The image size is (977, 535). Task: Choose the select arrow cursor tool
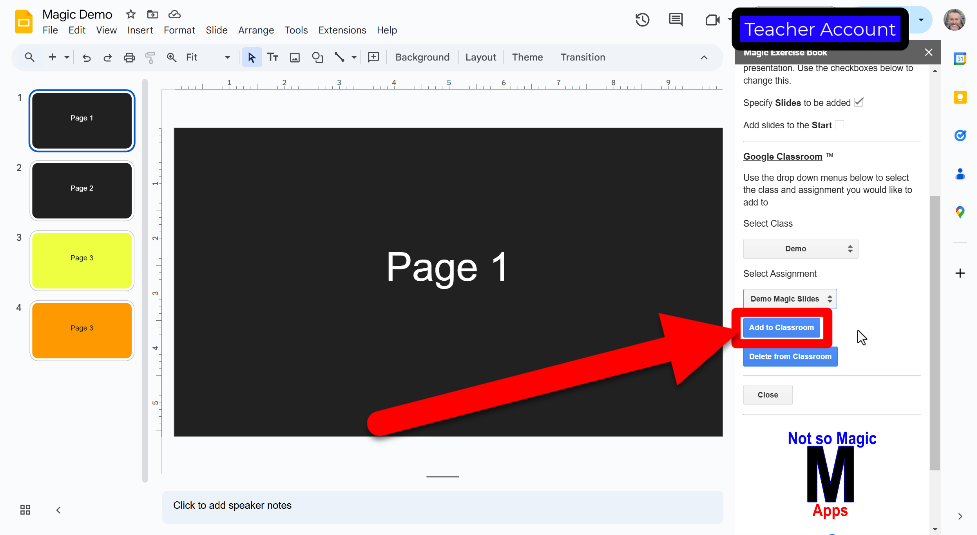(251, 57)
